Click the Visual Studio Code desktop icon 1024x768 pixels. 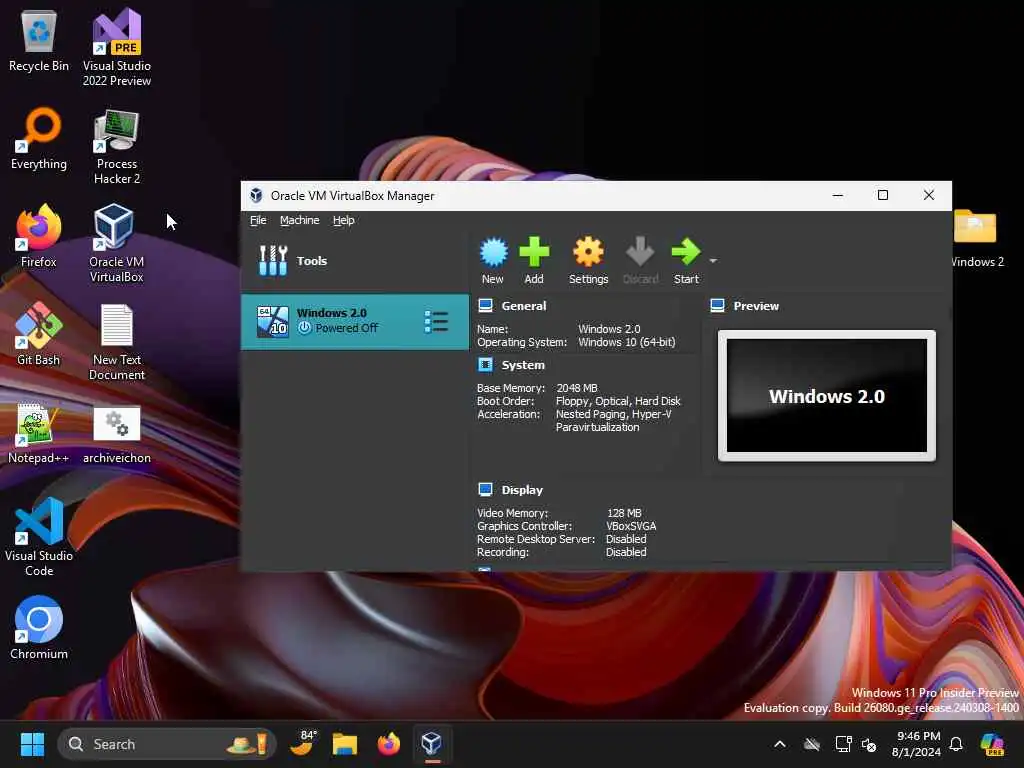tap(39, 537)
